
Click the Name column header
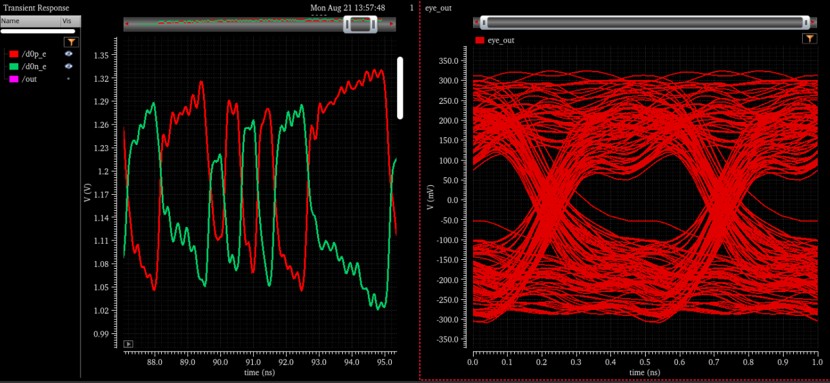tap(30, 21)
